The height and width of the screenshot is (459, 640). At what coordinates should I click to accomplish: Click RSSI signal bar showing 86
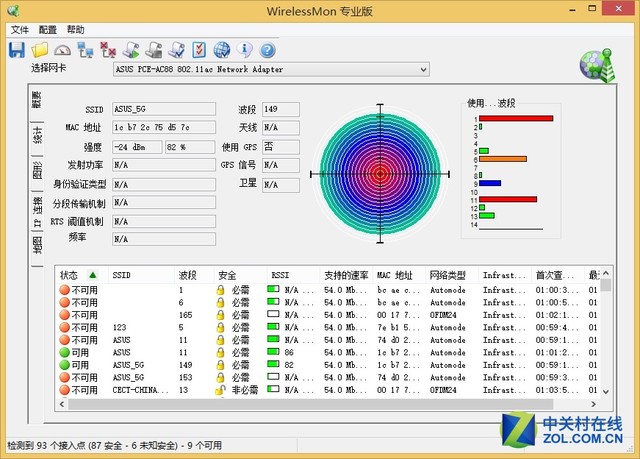[x=273, y=351]
